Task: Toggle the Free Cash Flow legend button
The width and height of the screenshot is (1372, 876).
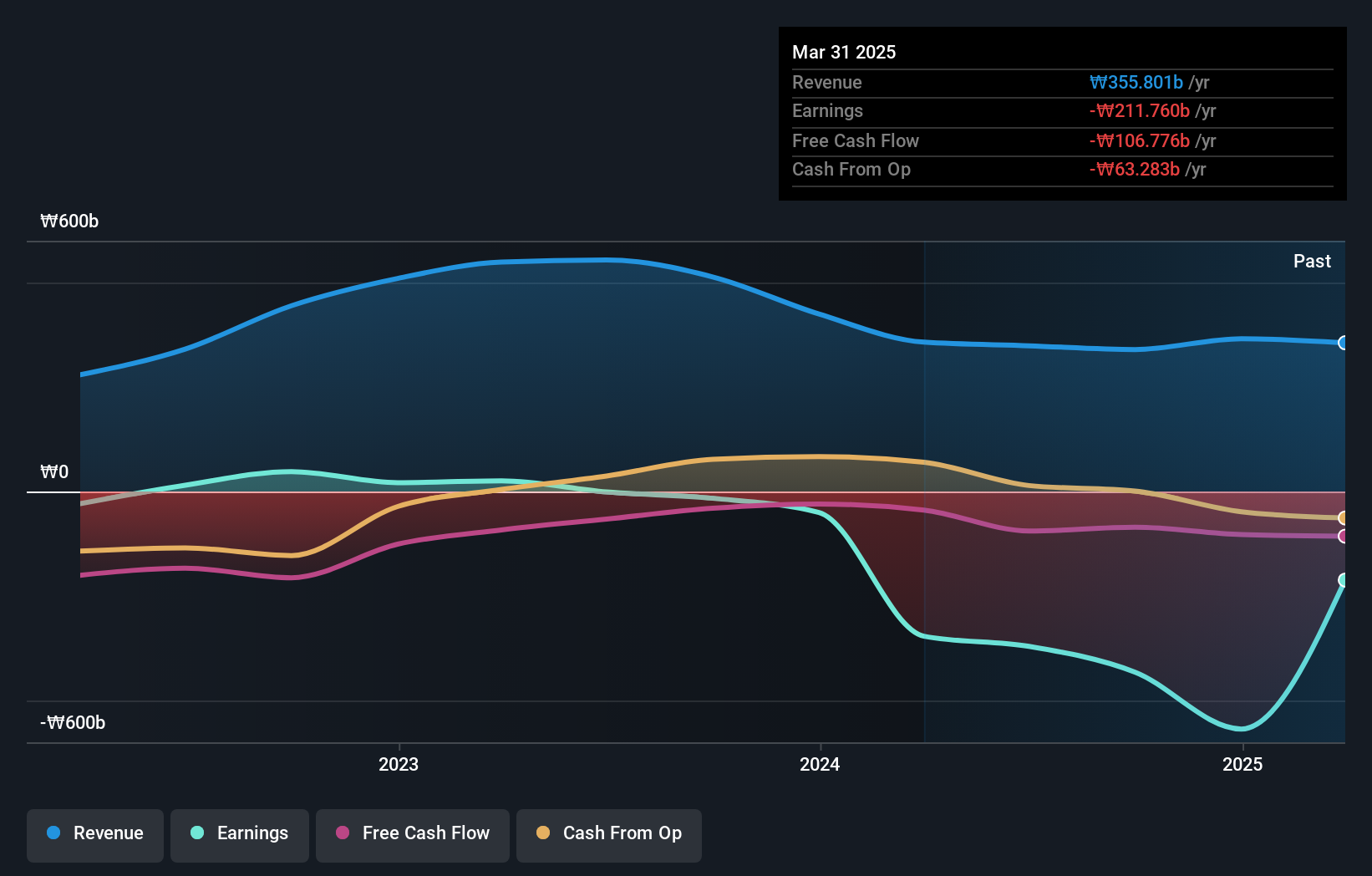Action: tap(413, 835)
